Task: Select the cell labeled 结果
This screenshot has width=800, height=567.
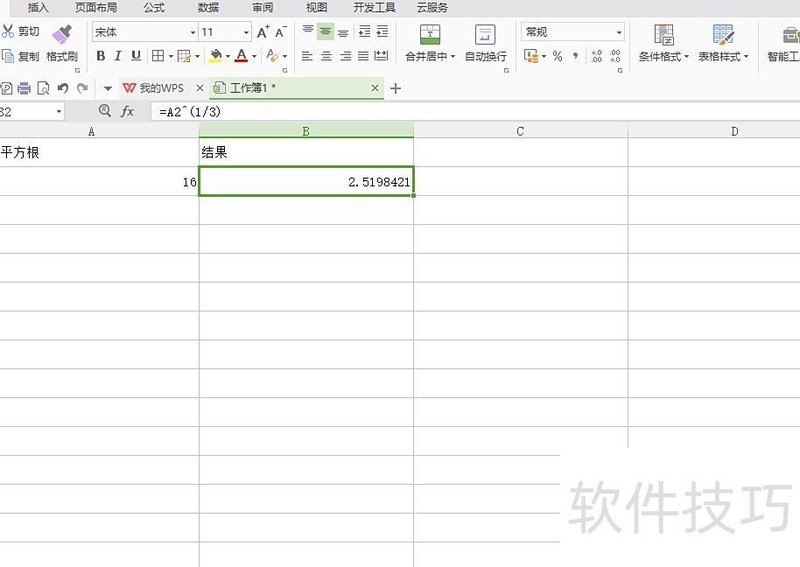Action: [306, 152]
